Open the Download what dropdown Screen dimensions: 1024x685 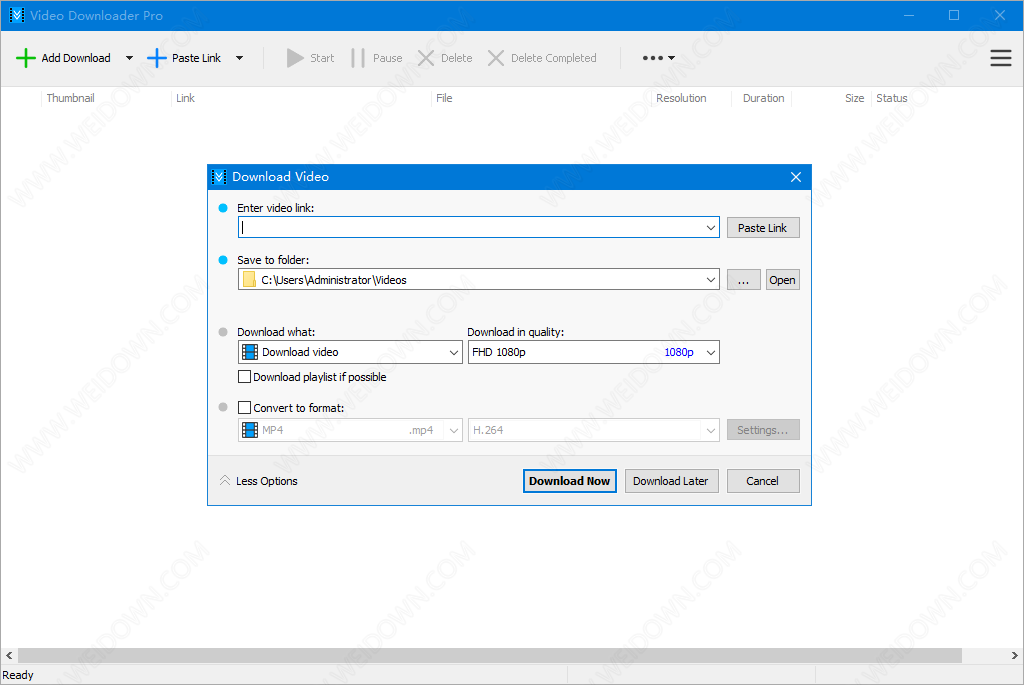(454, 353)
